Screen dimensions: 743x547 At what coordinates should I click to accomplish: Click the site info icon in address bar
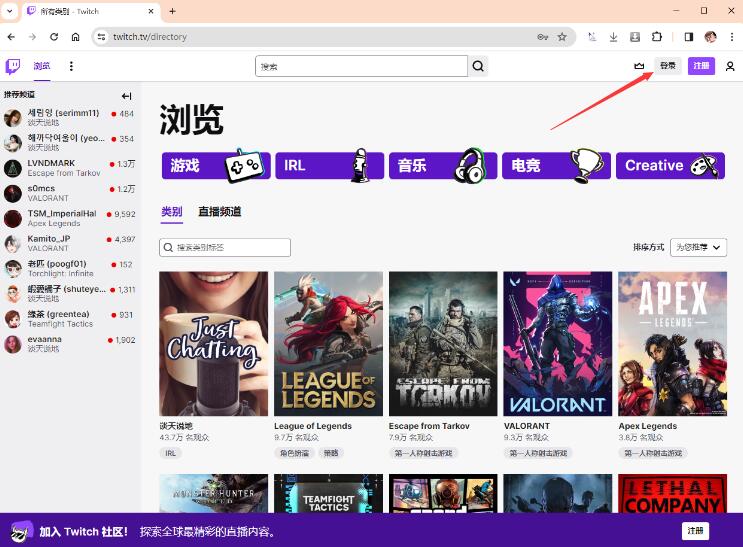pyautogui.click(x=101, y=36)
